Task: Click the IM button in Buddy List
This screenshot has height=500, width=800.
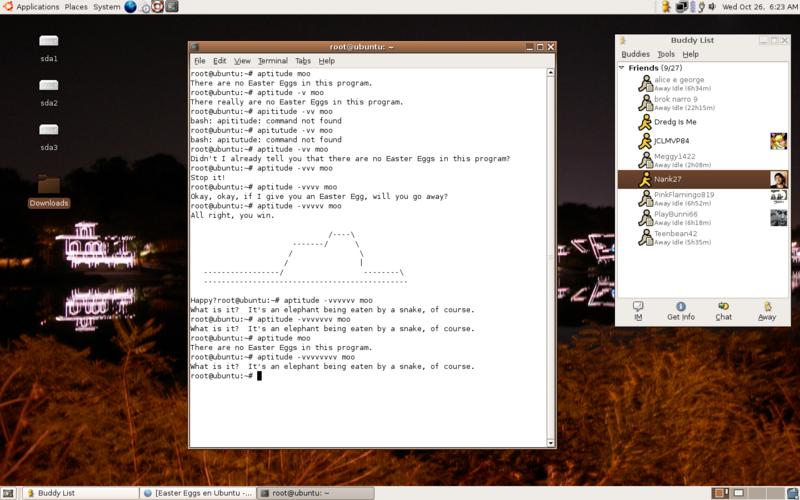Action: pos(637,311)
